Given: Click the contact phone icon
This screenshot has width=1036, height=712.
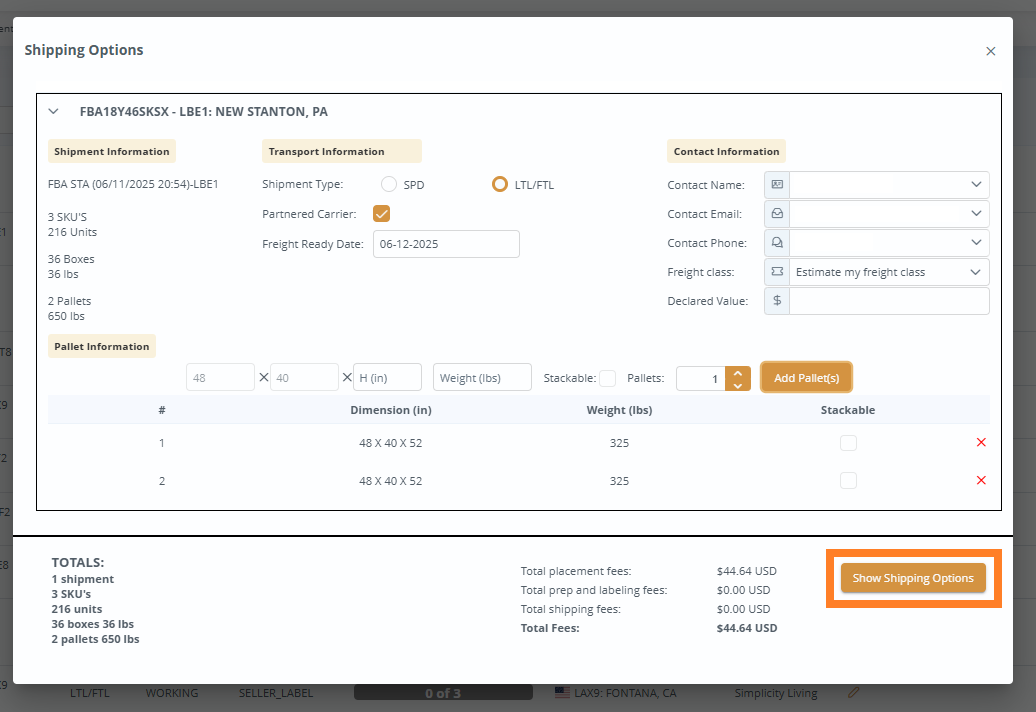Looking at the screenshot, I should (777, 243).
